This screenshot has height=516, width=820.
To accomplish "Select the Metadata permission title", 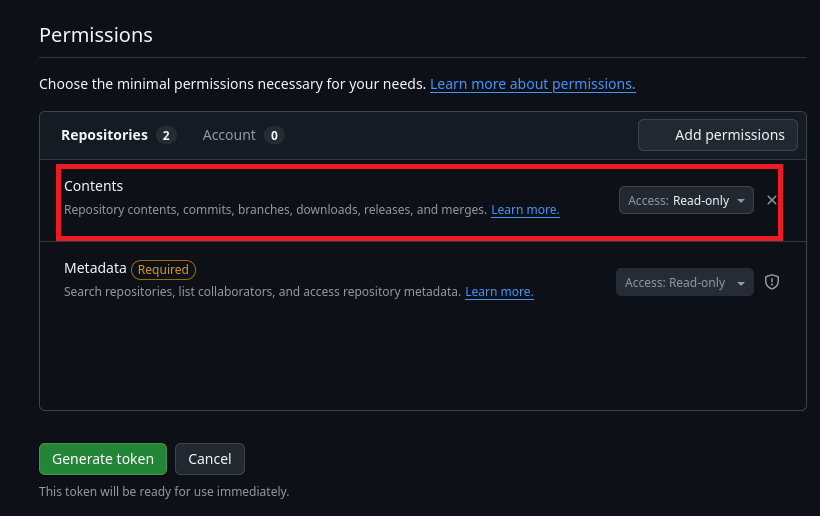I will point(95,268).
